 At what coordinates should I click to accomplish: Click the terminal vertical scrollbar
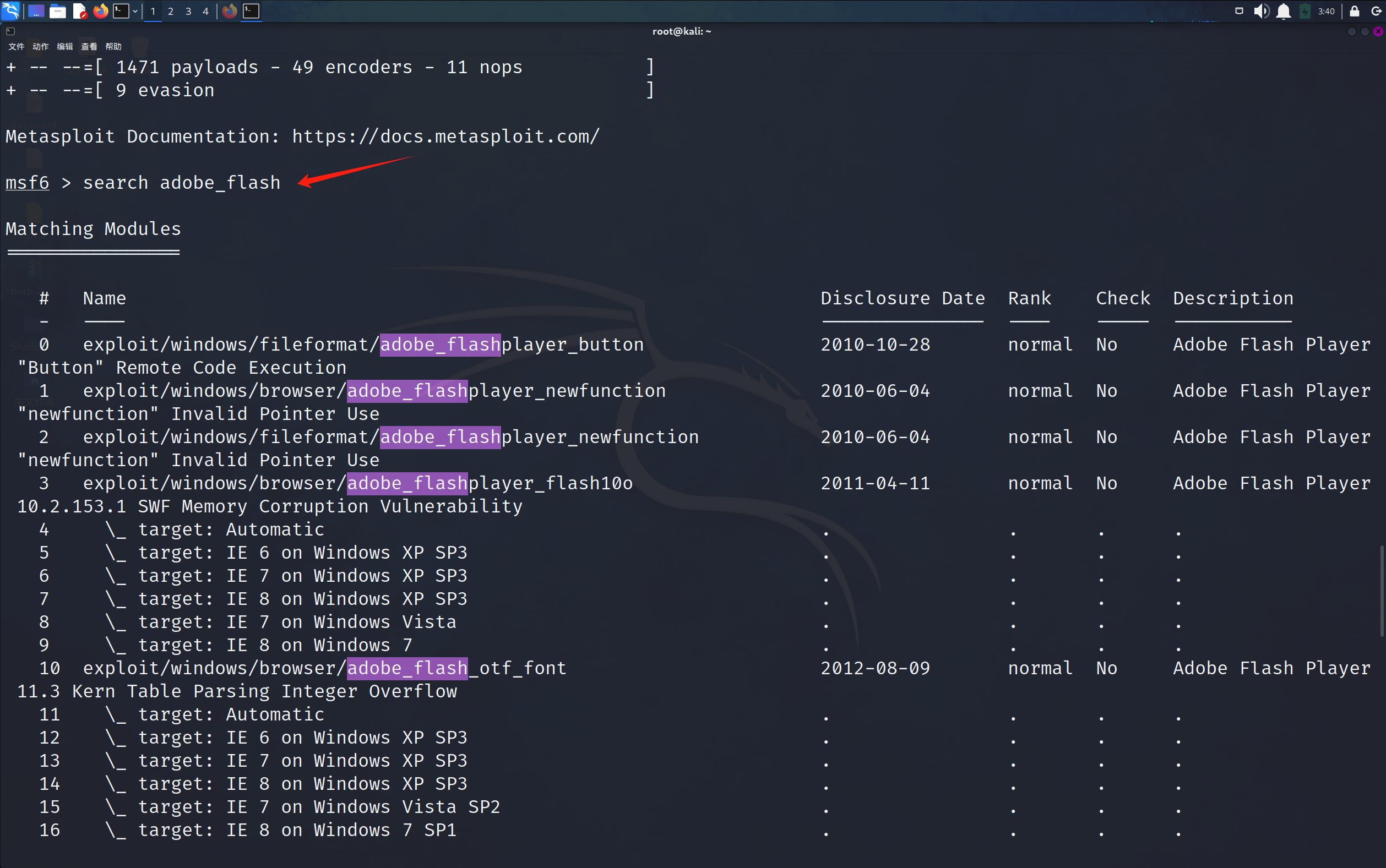(x=1382, y=591)
